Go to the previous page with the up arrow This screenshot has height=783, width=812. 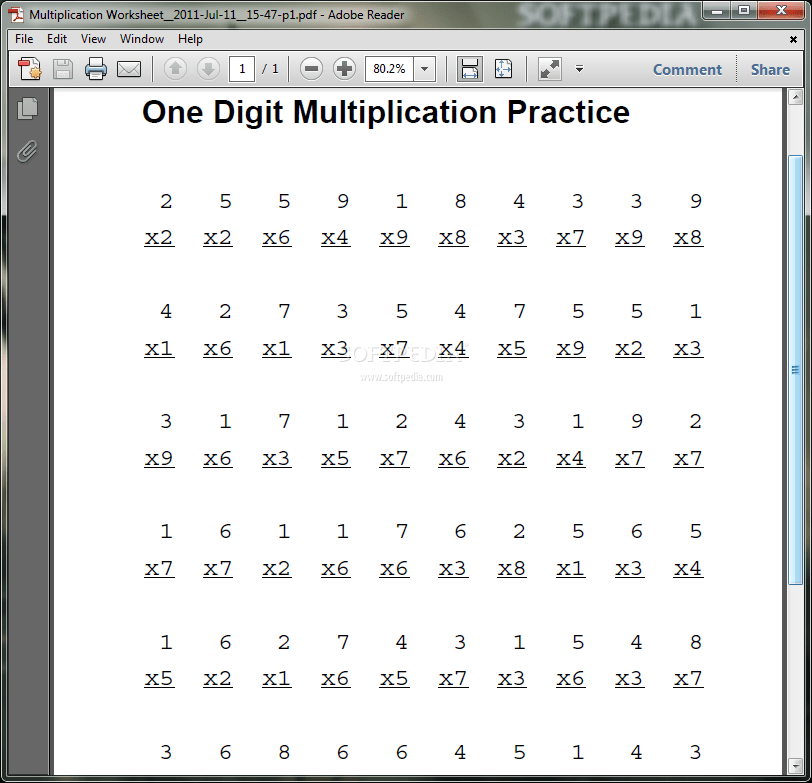click(175, 69)
